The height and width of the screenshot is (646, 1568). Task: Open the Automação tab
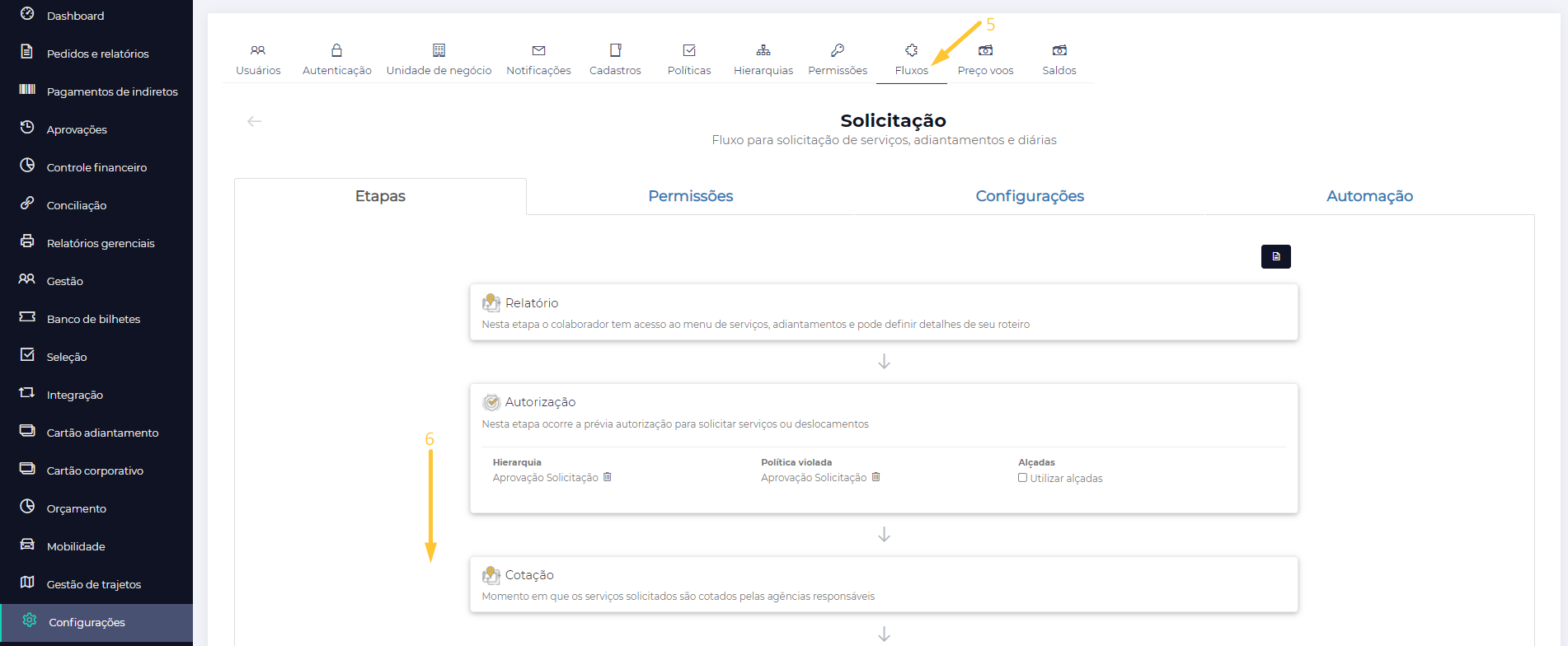[1368, 196]
